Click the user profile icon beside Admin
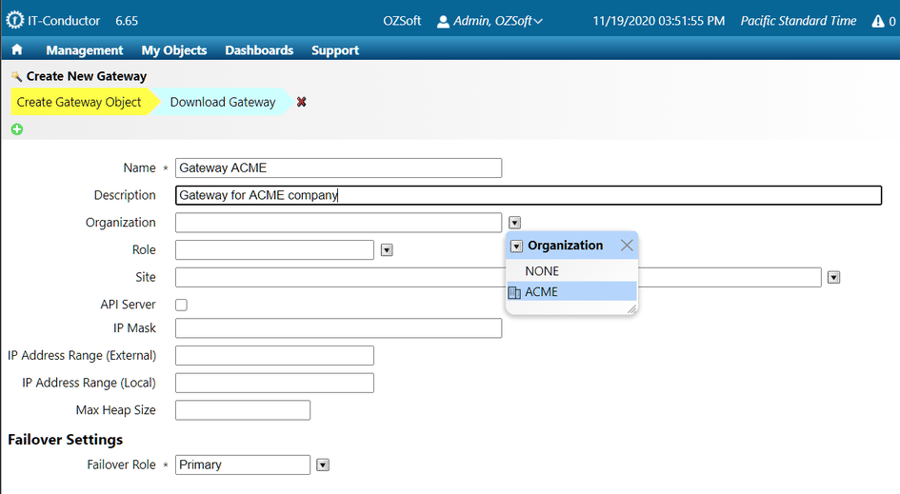This screenshot has height=494, width=900. pos(444,21)
